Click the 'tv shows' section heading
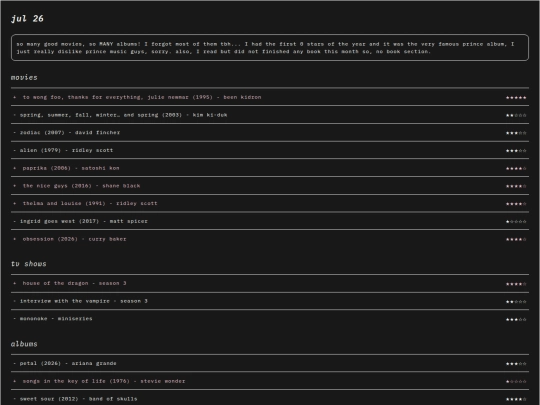 (x=29, y=264)
